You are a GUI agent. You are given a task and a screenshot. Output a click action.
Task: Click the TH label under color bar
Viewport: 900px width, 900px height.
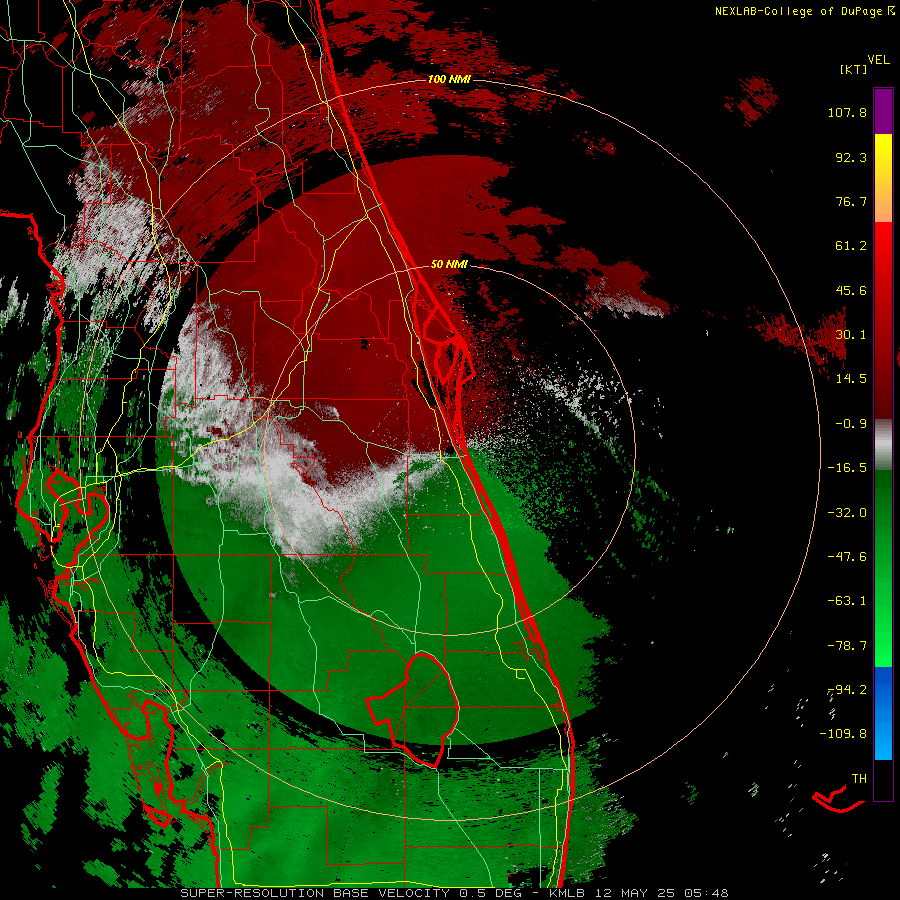pos(859,779)
